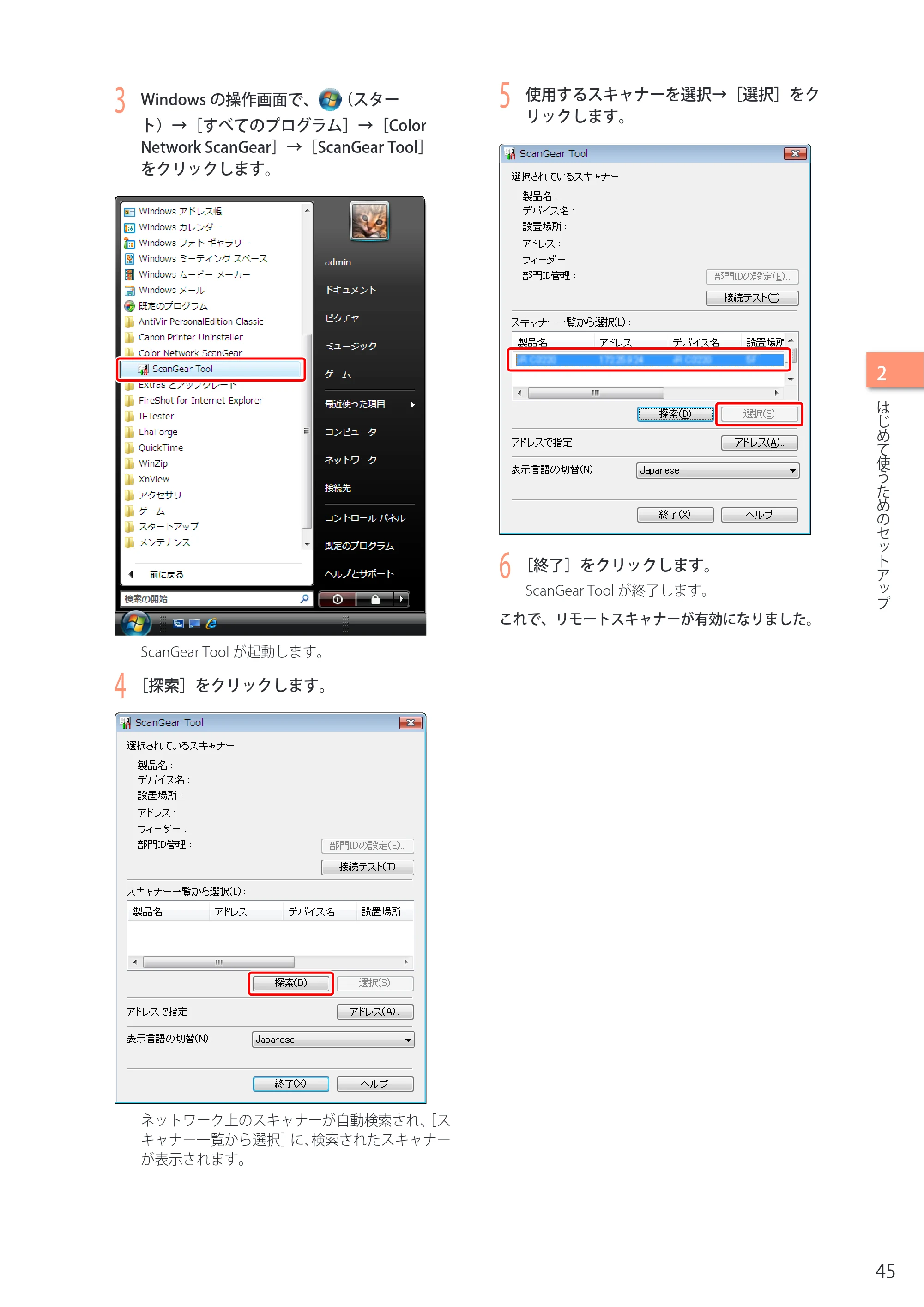Expand the Canon Printer Uninstaller folder
This screenshot has height=1307, width=924.
[184, 338]
